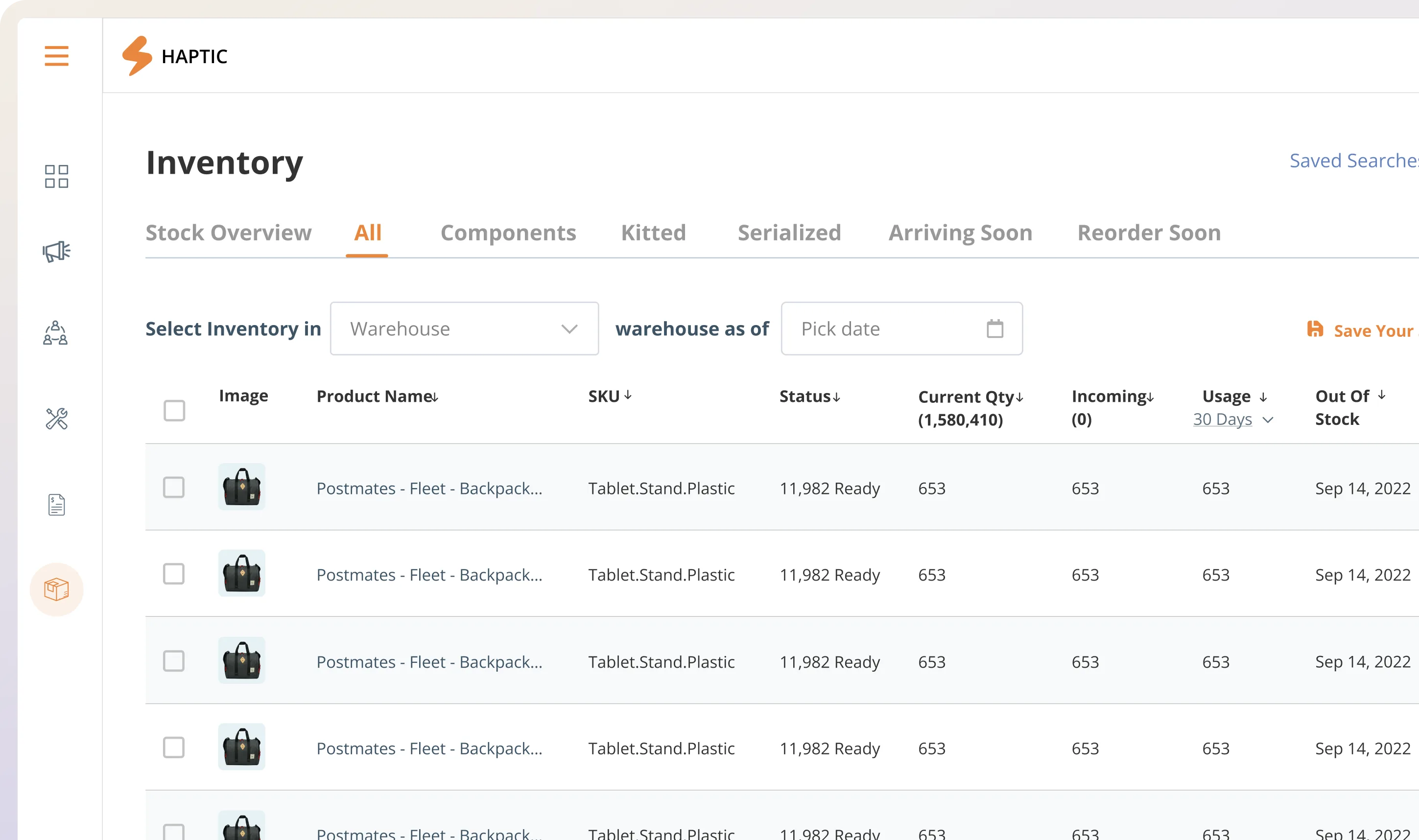Open third row Postmates - Fleet - Backpack link
This screenshot has height=840, width=1419.
pyautogui.click(x=429, y=662)
